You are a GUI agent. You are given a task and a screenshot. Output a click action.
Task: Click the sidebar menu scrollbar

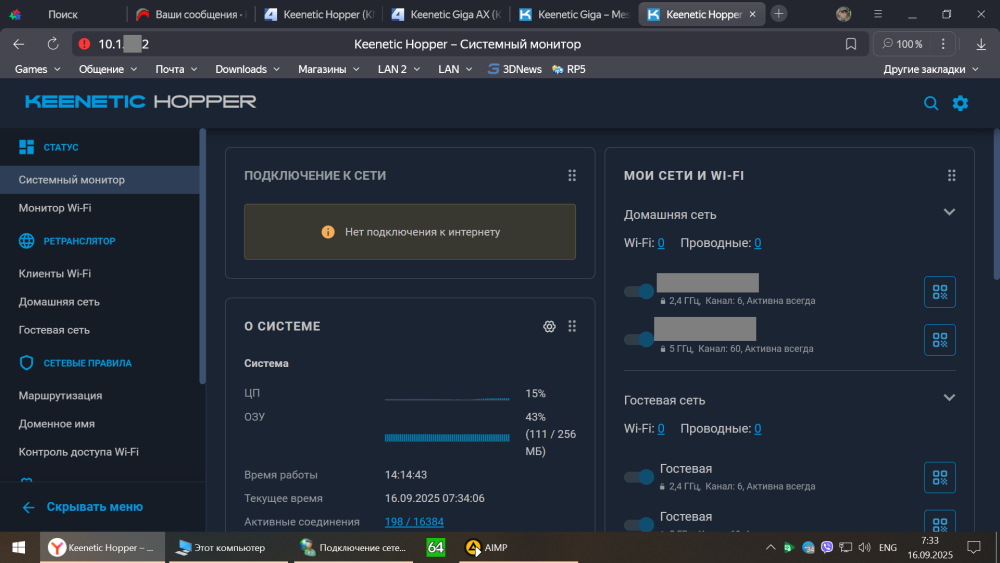[203, 256]
